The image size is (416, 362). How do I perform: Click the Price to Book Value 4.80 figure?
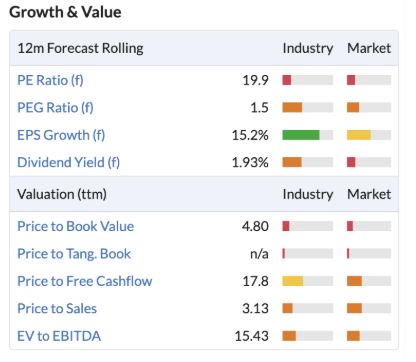click(x=255, y=226)
